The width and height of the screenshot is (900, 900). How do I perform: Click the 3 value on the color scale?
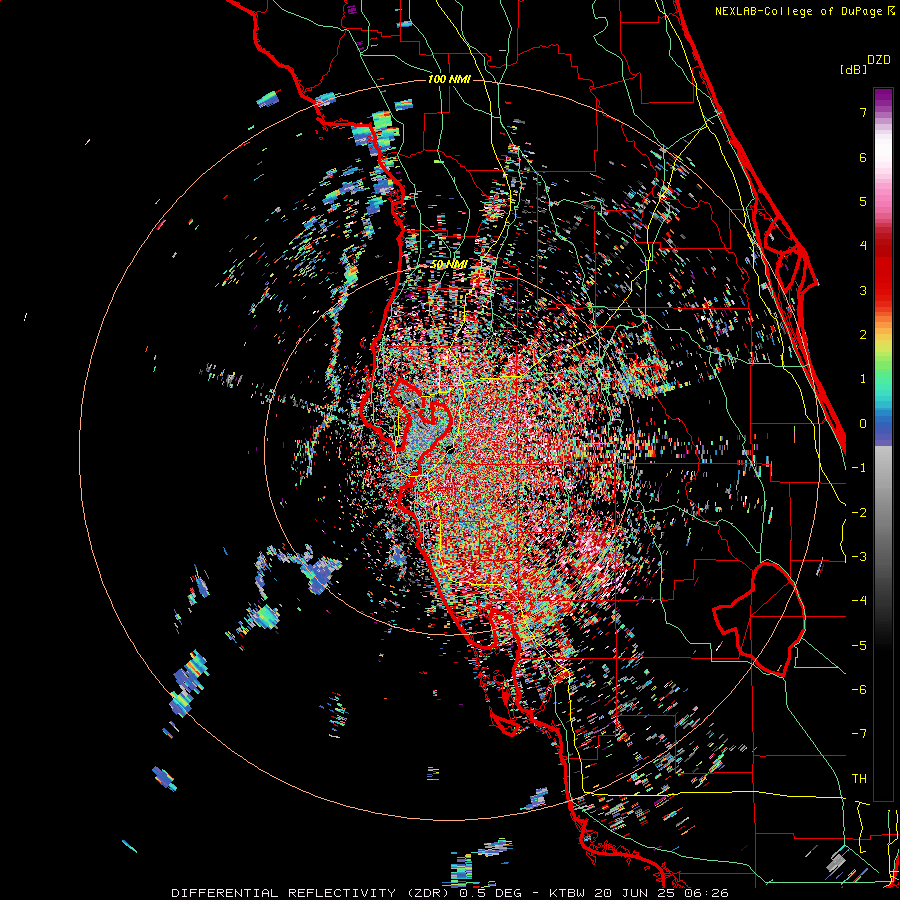[x=863, y=290]
